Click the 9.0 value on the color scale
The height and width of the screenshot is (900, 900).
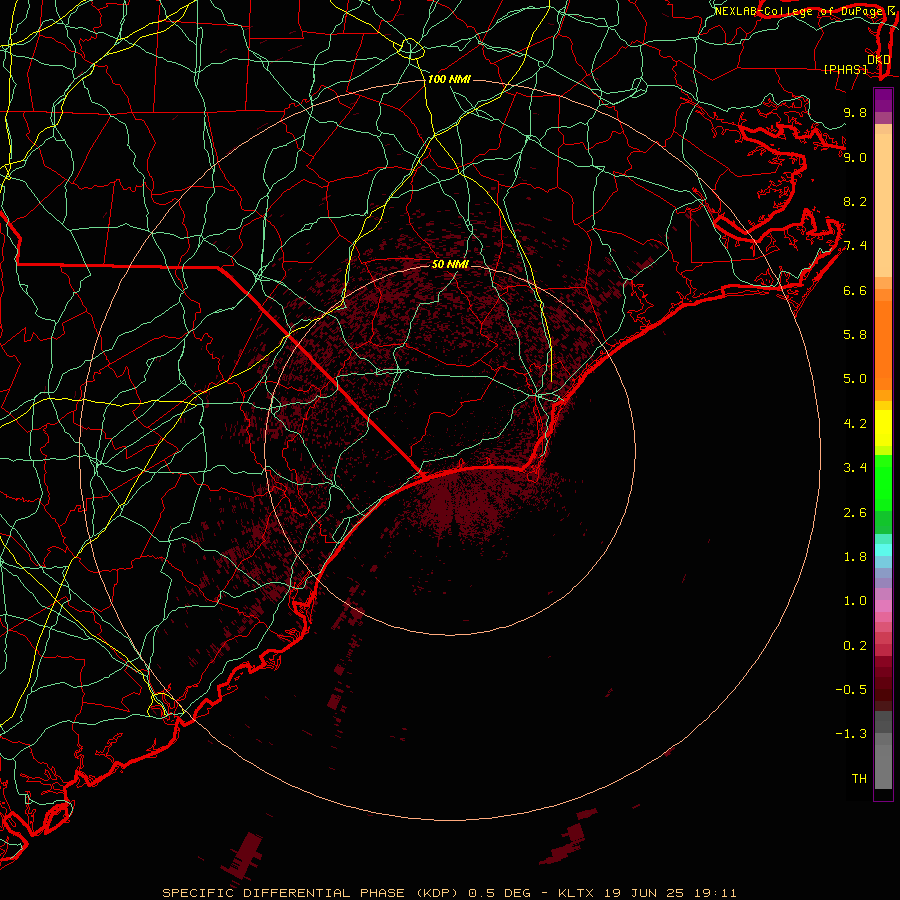855,157
